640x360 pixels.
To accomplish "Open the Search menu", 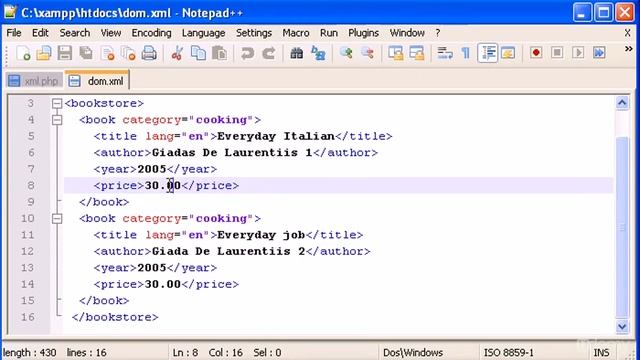I will coord(75,33).
